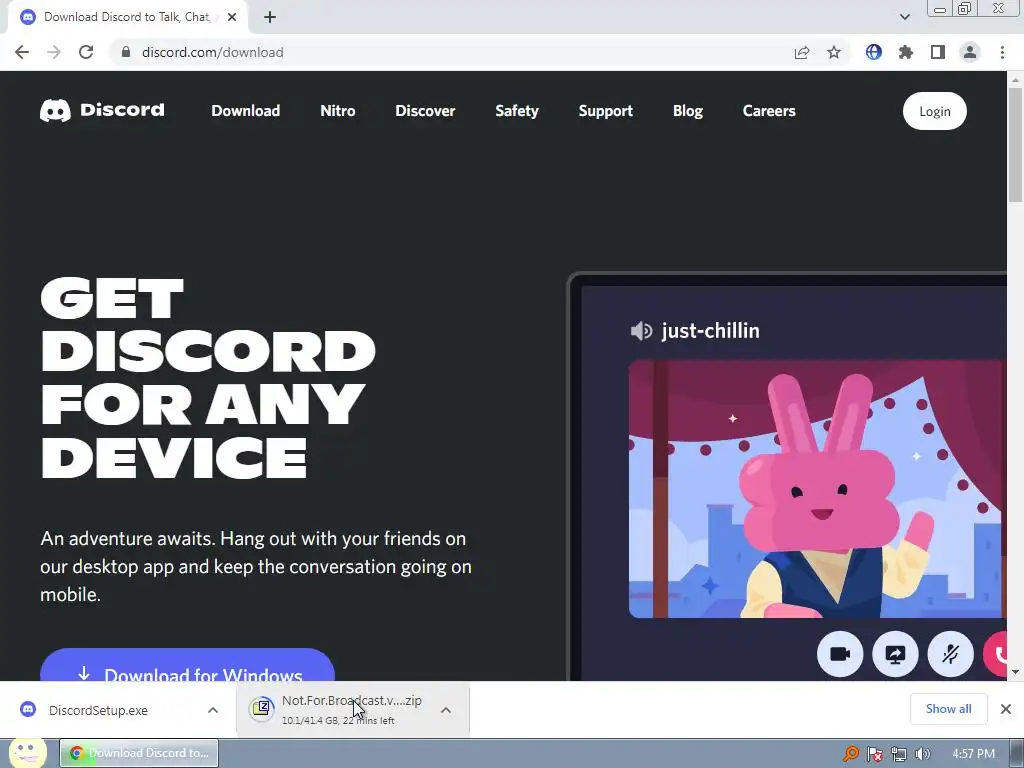This screenshot has height=768, width=1024.
Task: Close the downloads bar
Action: click(x=1006, y=709)
